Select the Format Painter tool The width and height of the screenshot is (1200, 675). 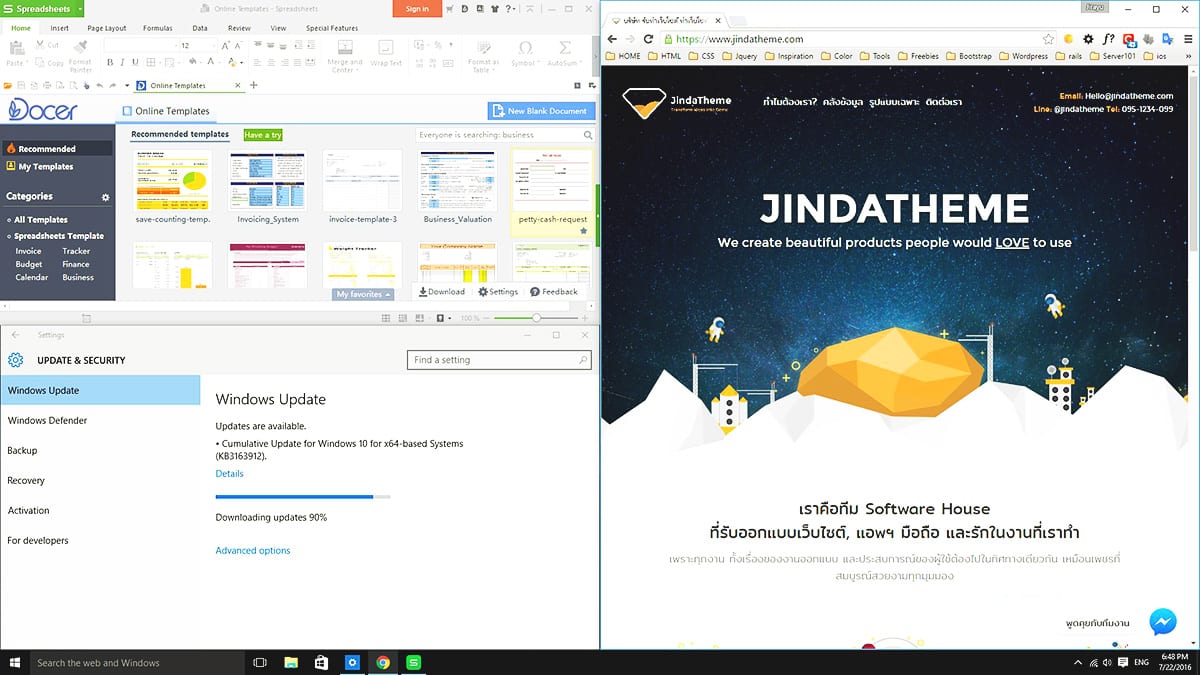coord(80,58)
